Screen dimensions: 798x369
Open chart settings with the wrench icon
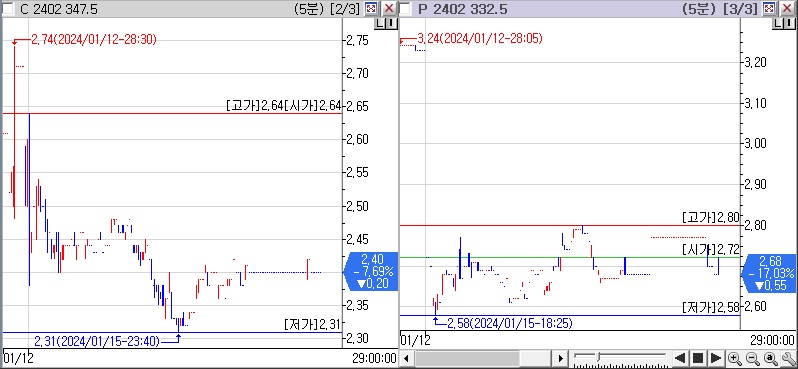[x=788, y=358]
